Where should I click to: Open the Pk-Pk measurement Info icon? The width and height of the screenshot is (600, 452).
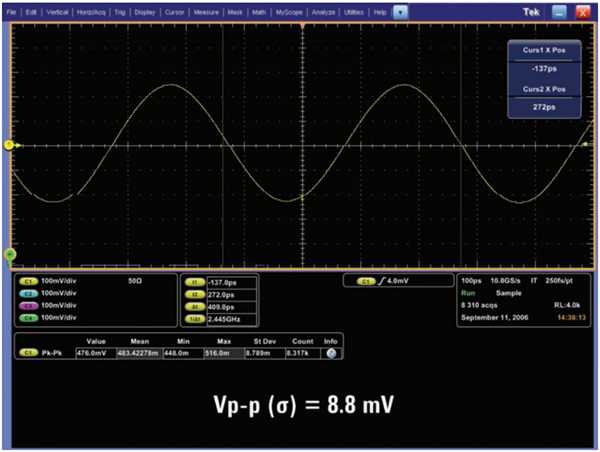[x=331, y=353]
